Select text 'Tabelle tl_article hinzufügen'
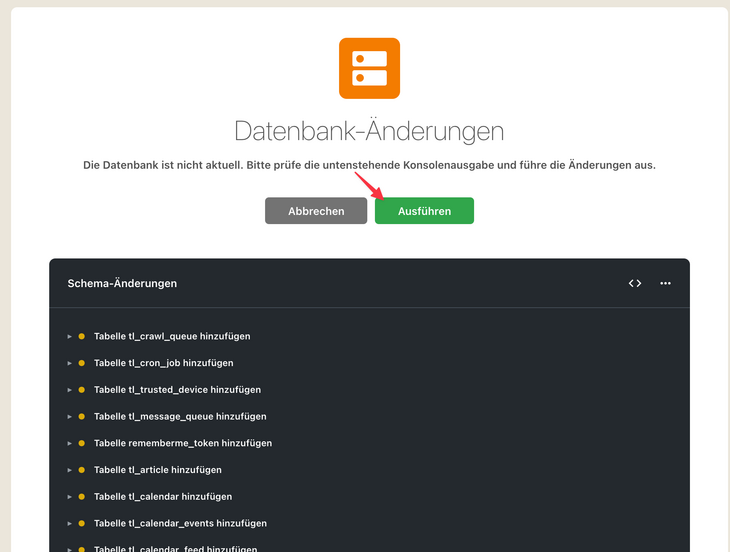Image resolution: width=730 pixels, height=552 pixels. 158,470
